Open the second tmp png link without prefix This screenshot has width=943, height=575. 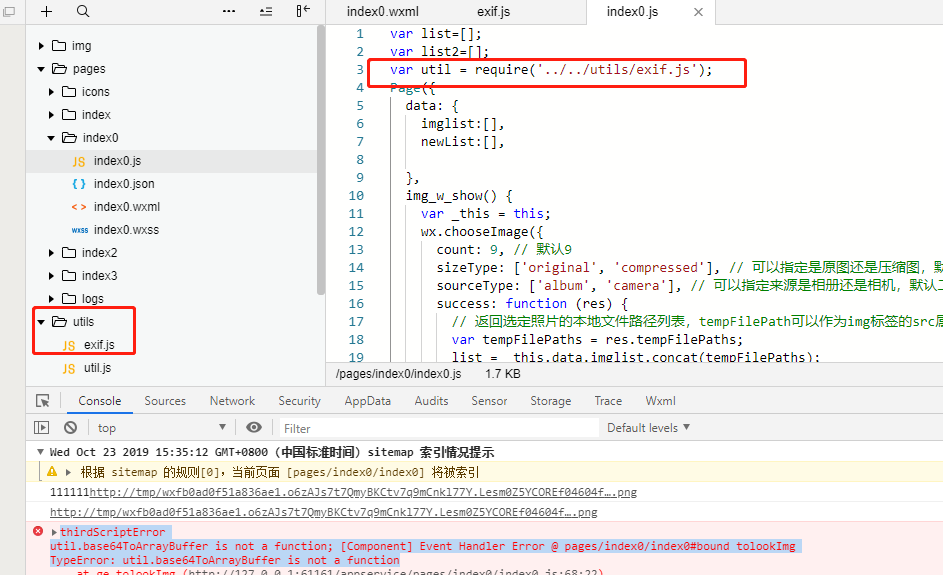pyautogui.click(x=324, y=512)
